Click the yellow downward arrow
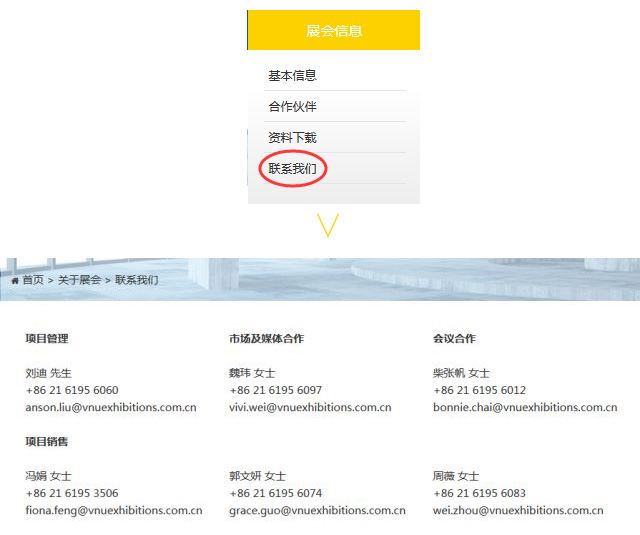 coord(328,225)
